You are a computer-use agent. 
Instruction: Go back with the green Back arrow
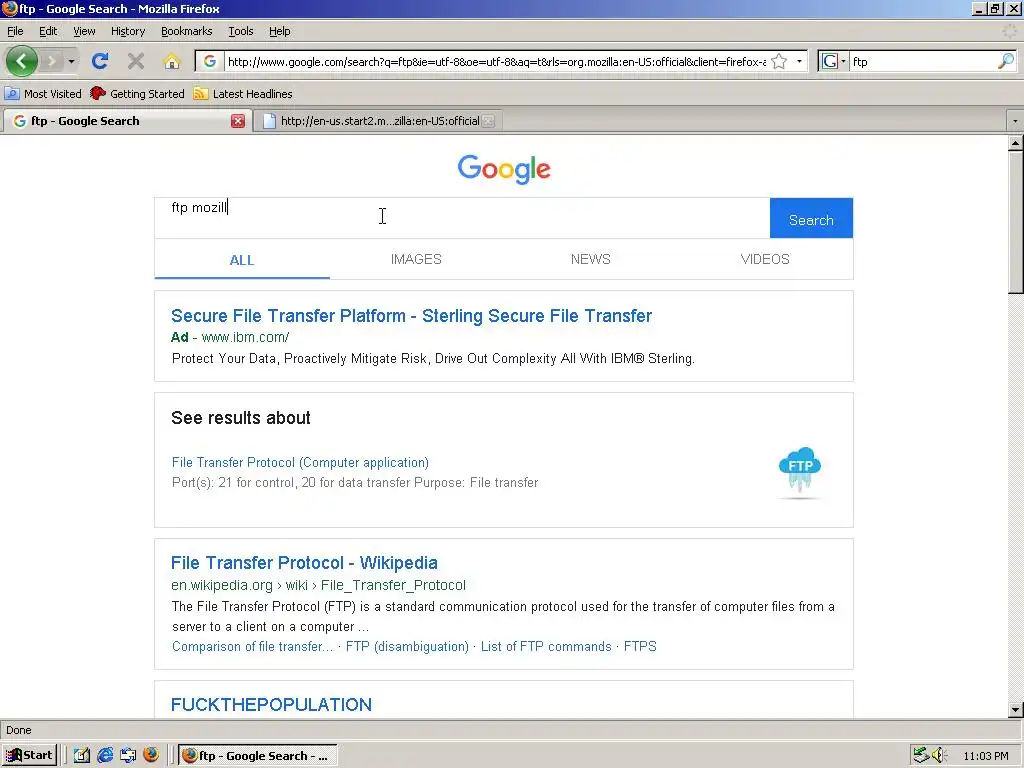tap(22, 61)
